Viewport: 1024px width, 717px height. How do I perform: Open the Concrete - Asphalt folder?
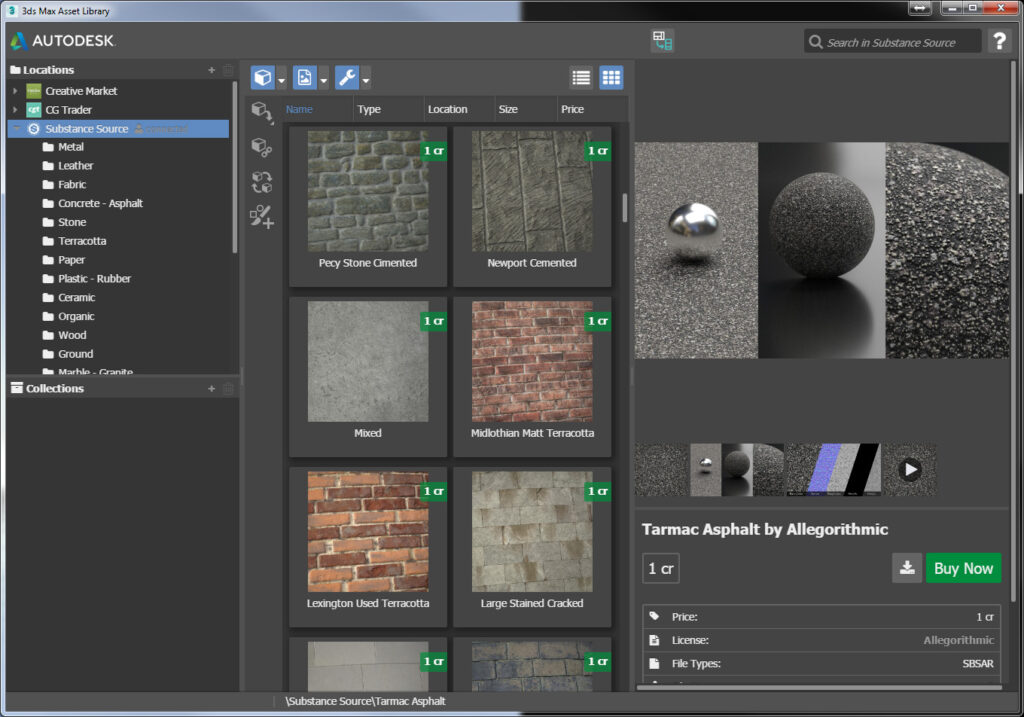click(100, 203)
